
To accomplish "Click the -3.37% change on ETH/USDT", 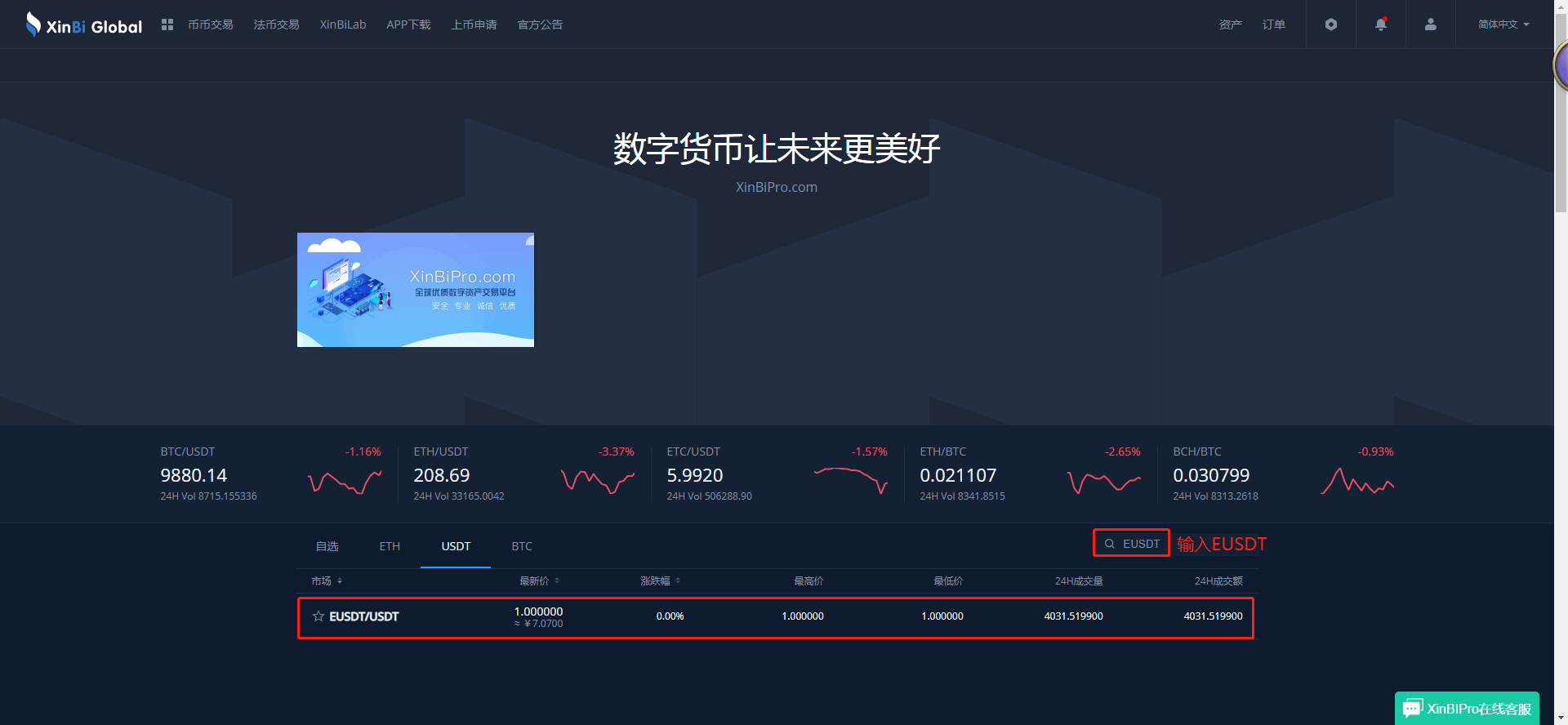I will point(617,451).
